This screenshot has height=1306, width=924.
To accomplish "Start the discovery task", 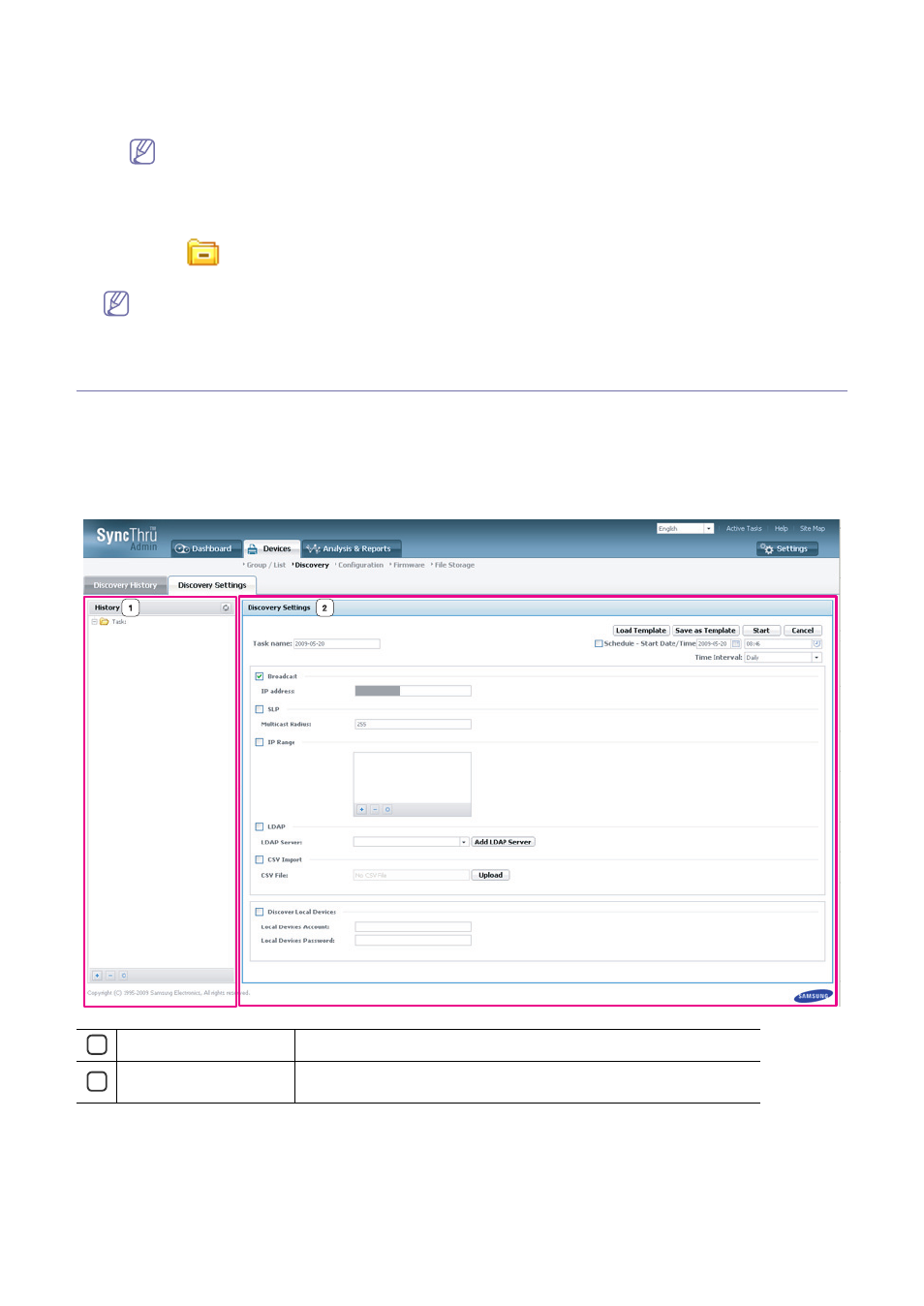I will pos(761,631).
